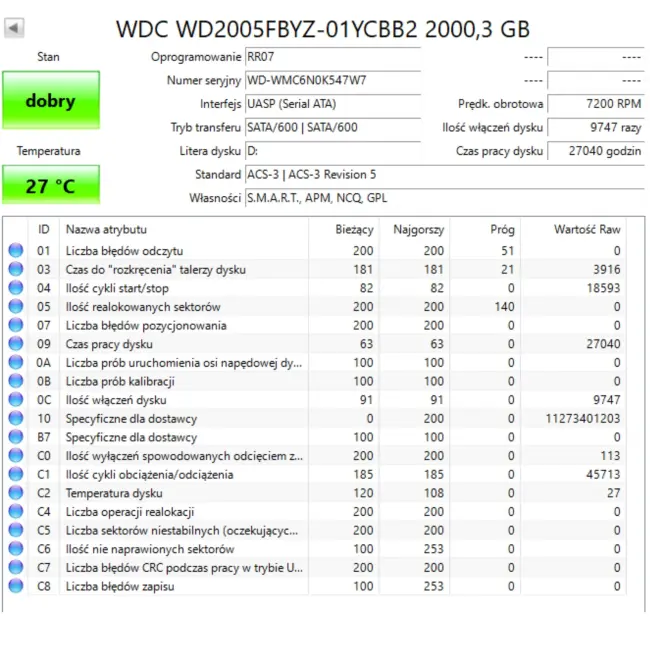Click the status orb for attribute 05
Screen dimensions: 650x650
pos(16,306)
